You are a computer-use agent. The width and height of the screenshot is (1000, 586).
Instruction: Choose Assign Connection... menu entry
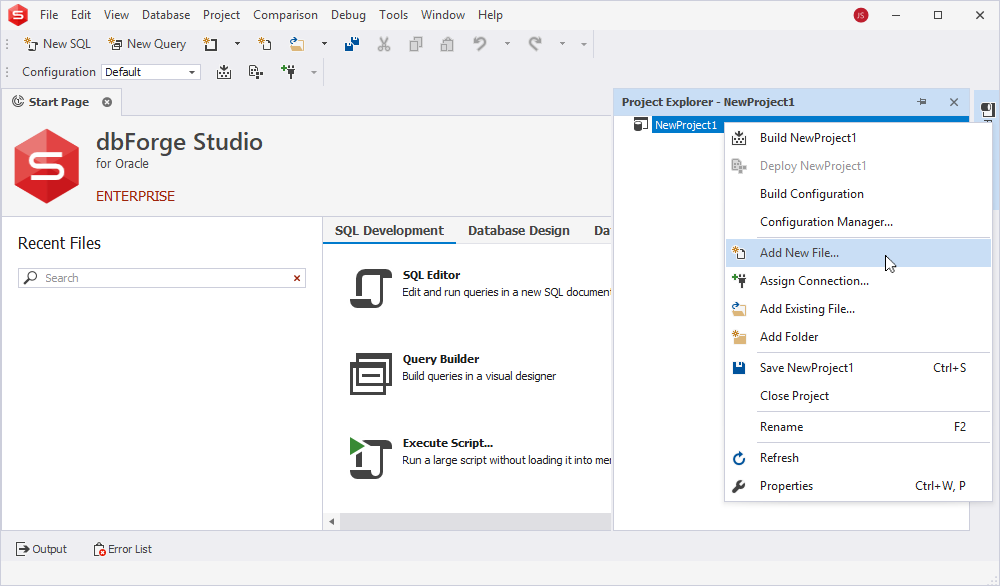[858, 281]
